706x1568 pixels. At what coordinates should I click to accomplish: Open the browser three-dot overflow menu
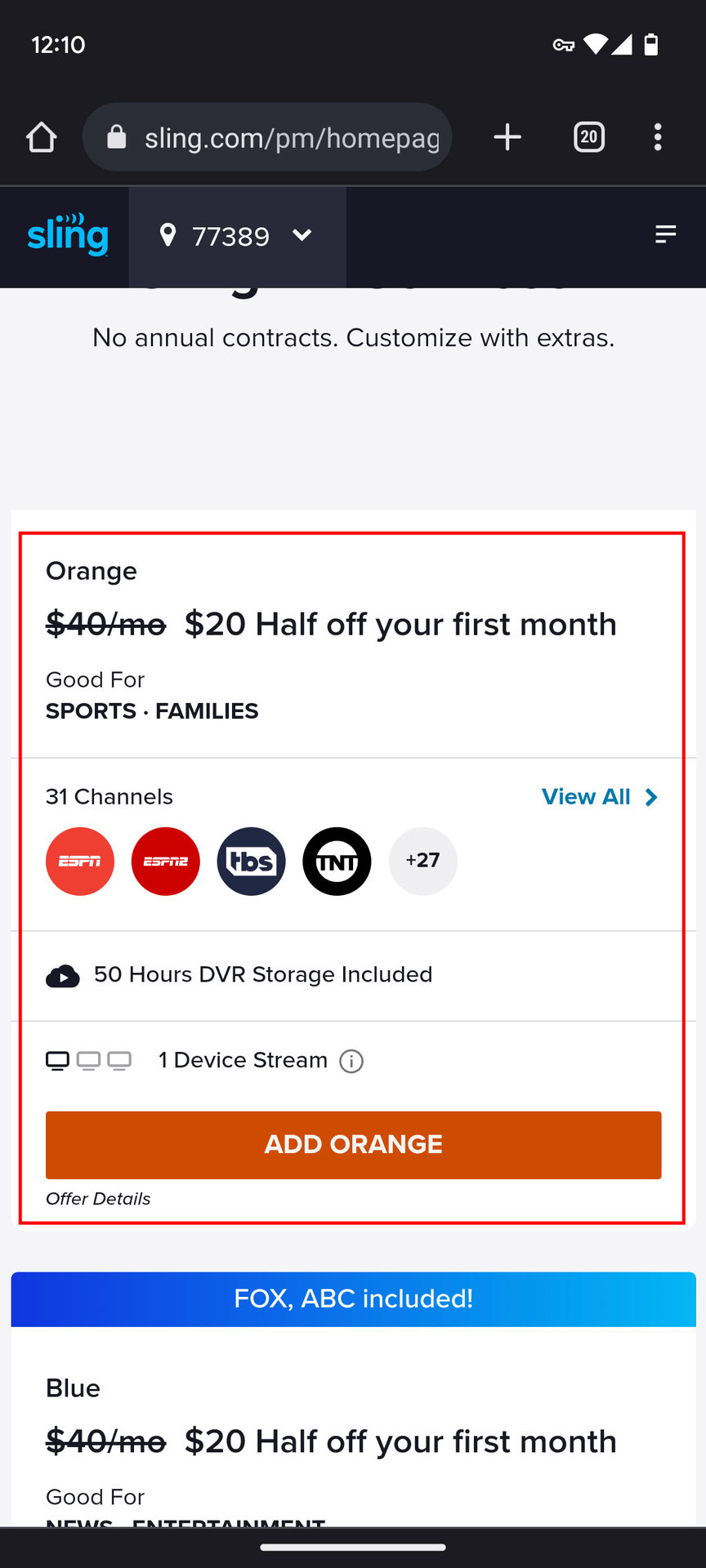click(x=658, y=137)
